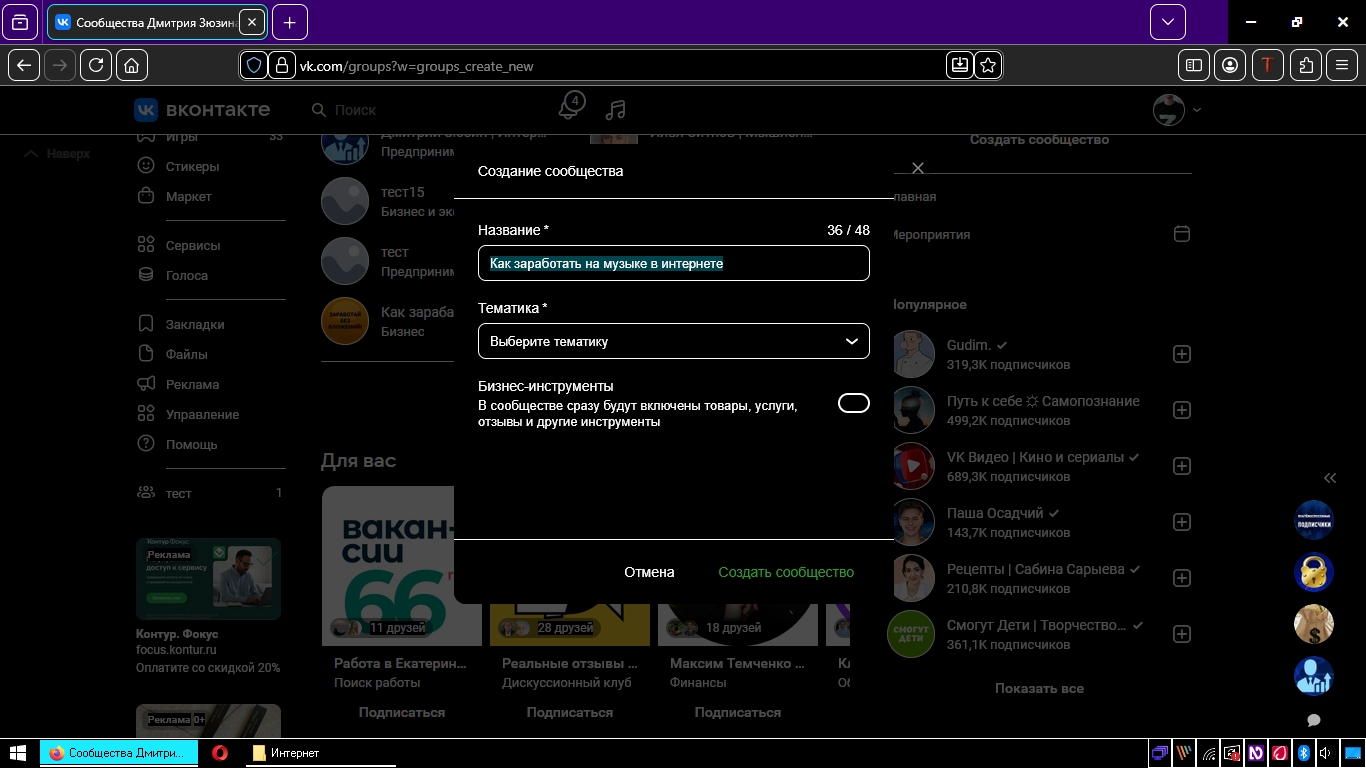
Task: Open the Закладки sidebar item
Action: pos(195,324)
